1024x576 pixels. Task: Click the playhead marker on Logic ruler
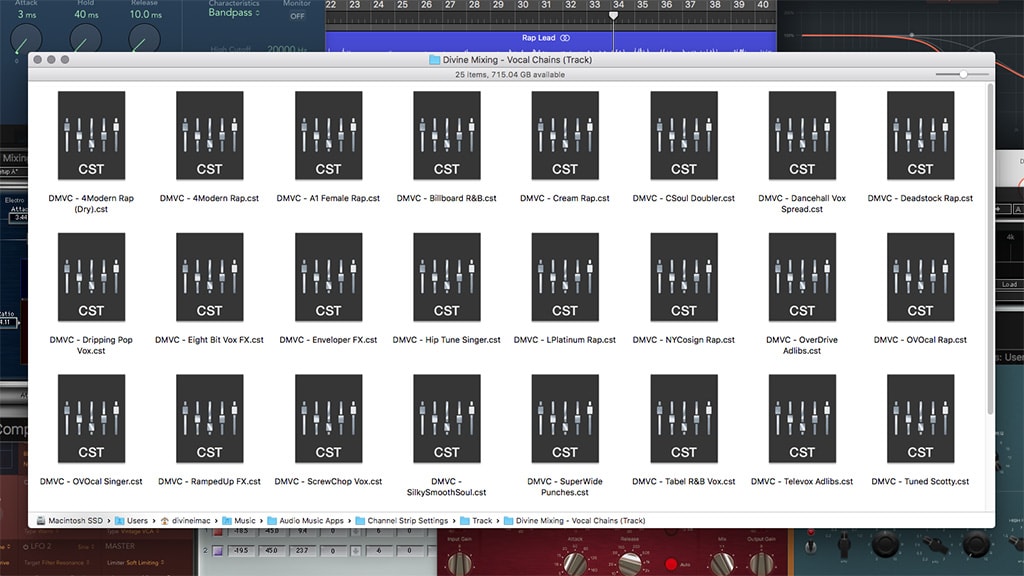tap(613, 15)
